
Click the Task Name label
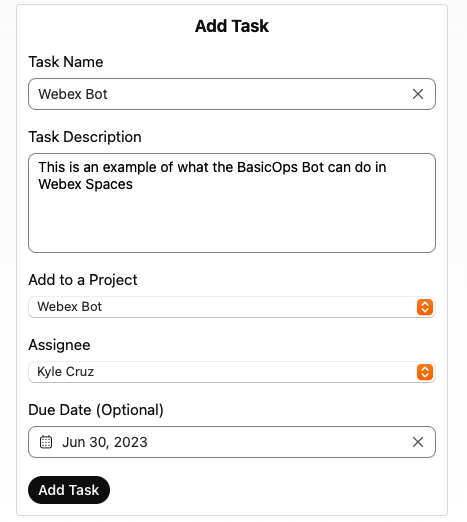[66, 62]
